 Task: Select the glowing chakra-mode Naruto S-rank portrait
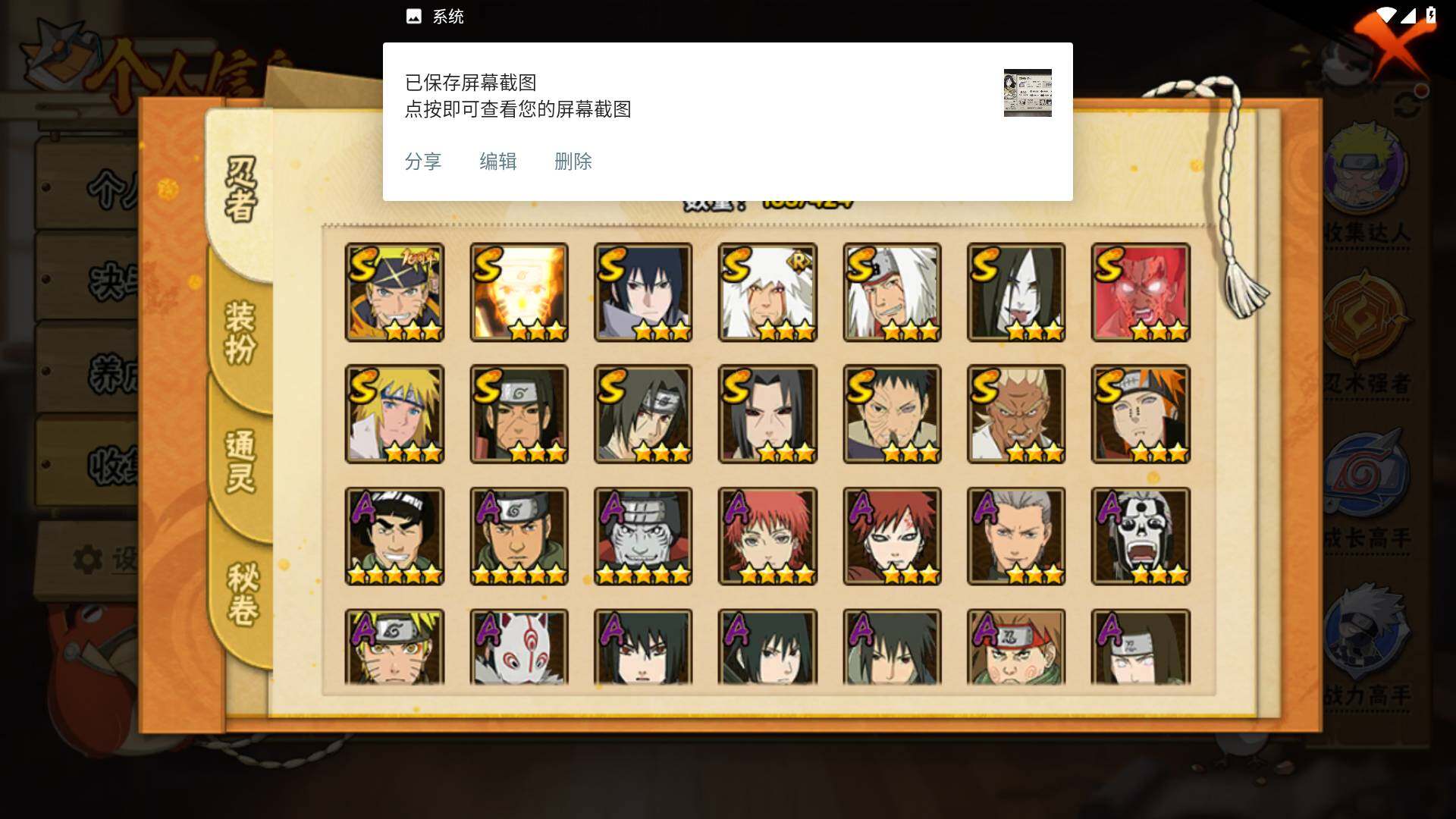519,292
